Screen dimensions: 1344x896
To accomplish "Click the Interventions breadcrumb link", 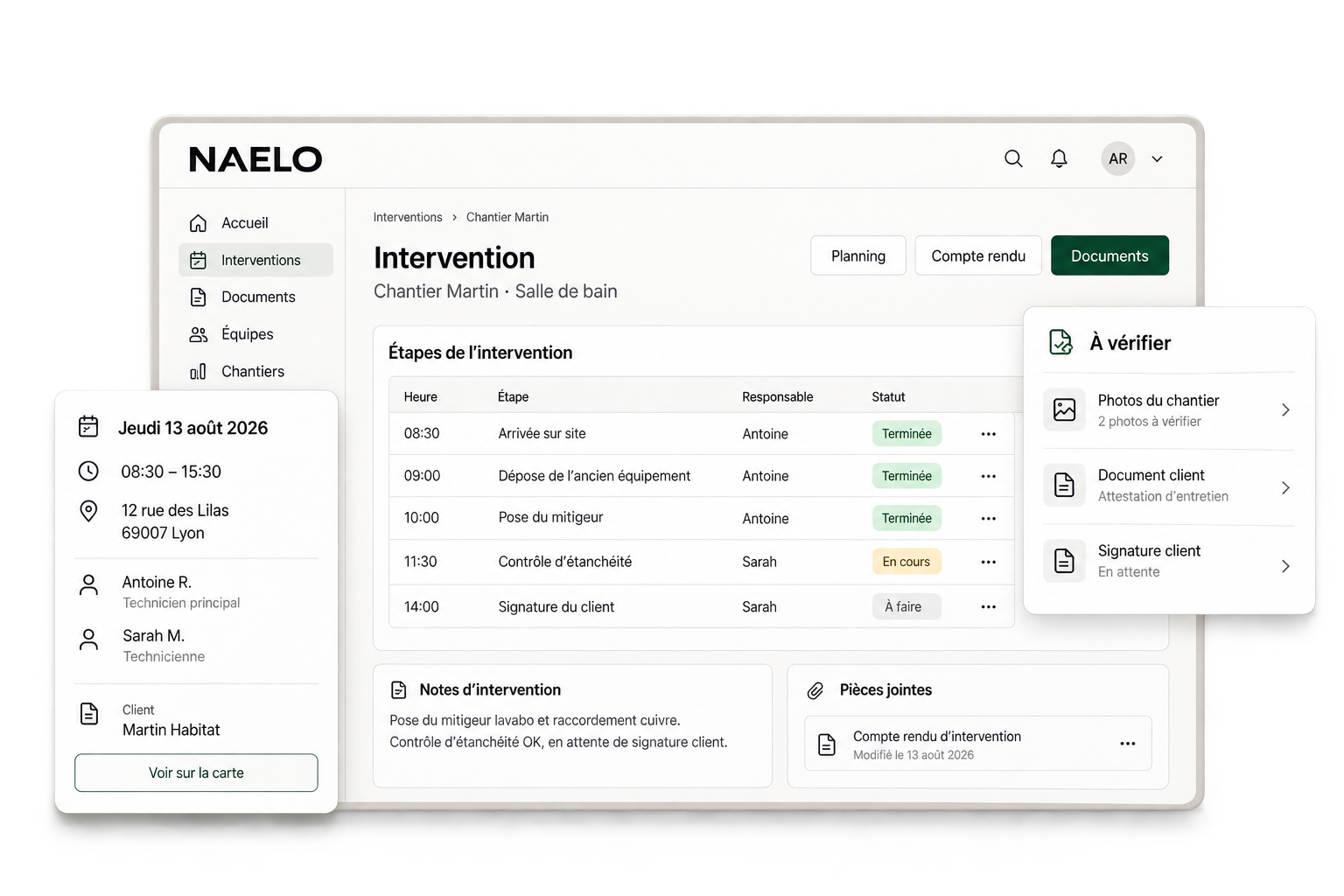I will click(408, 217).
